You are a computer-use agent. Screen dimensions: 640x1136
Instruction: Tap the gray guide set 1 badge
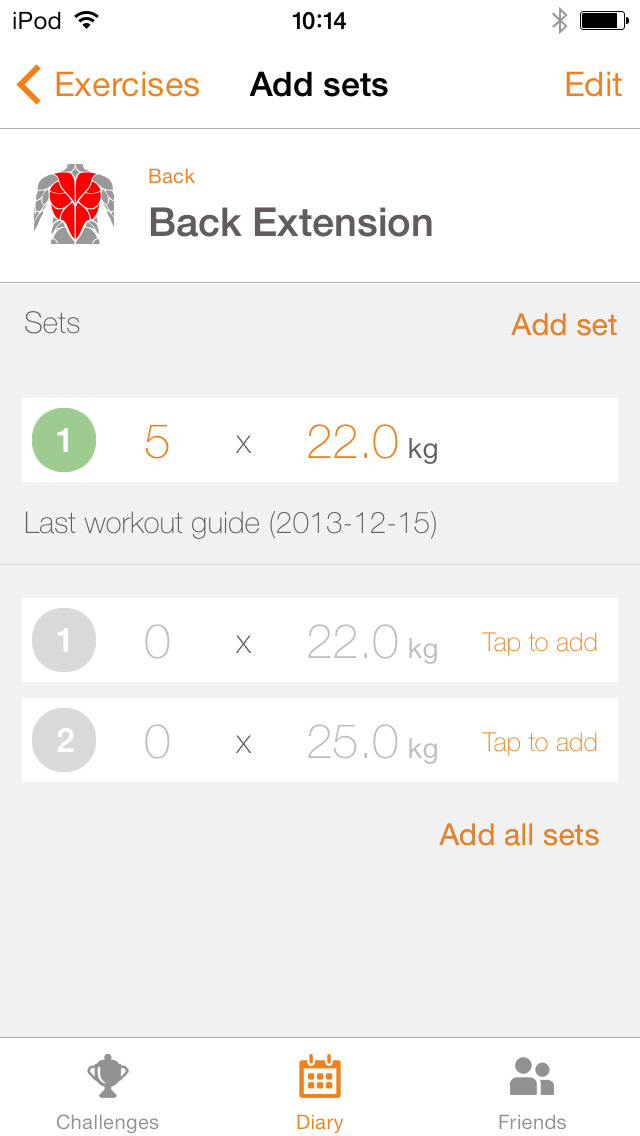click(64, 640)
